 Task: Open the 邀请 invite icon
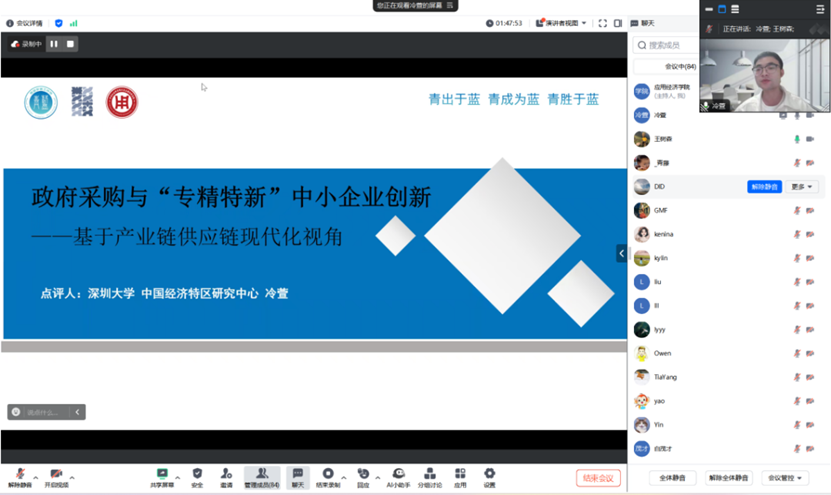coord(226,477)
